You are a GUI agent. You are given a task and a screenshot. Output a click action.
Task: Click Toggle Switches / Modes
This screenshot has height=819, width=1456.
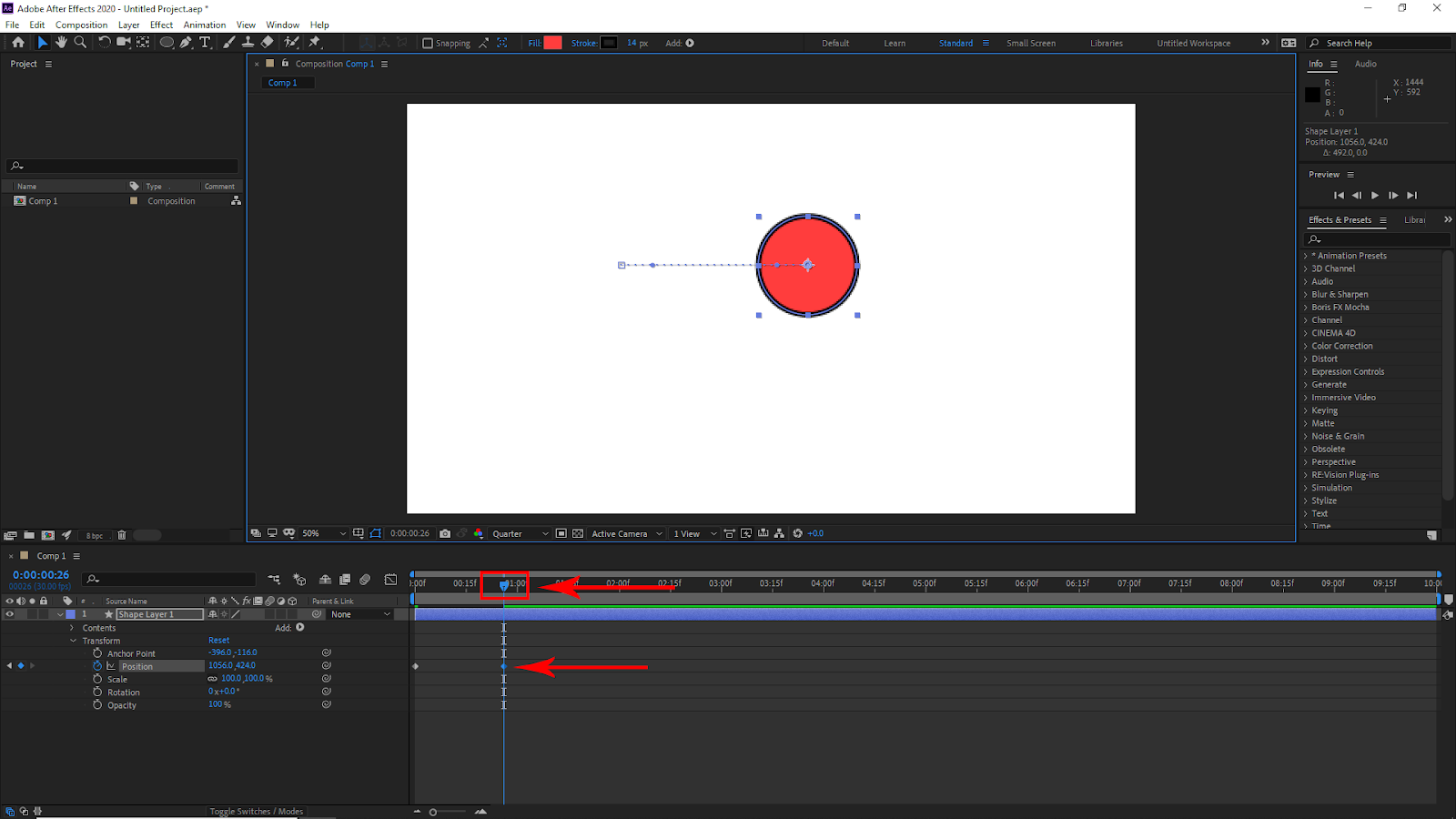click(x=257, y=812)
